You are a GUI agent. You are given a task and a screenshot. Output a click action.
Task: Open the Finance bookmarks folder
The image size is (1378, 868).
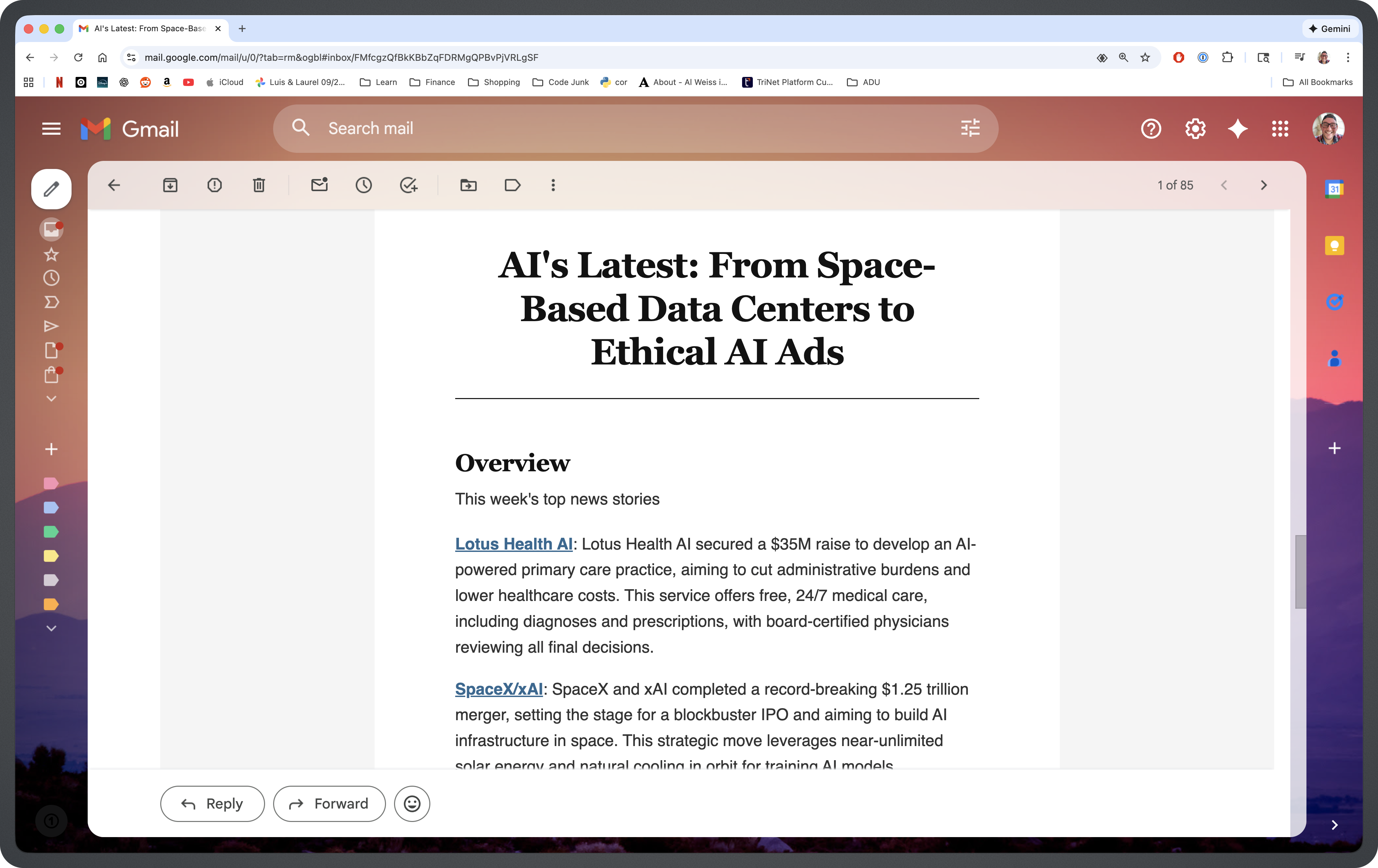pyautogui.click(x=432, y=82)
